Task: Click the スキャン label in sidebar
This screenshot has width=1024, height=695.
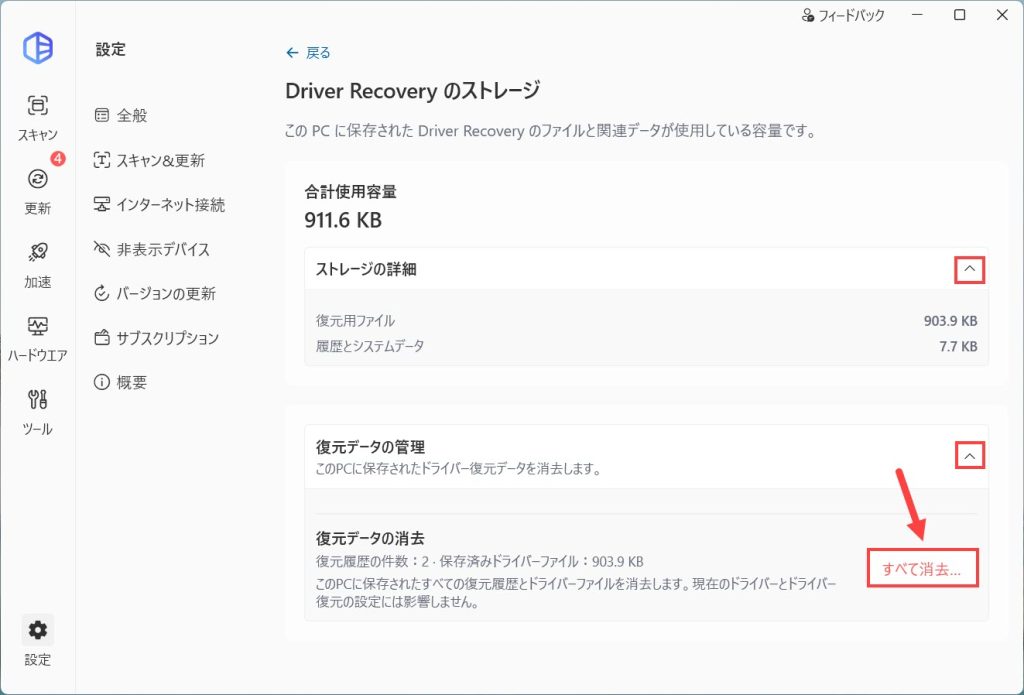Action: [38, 135]
